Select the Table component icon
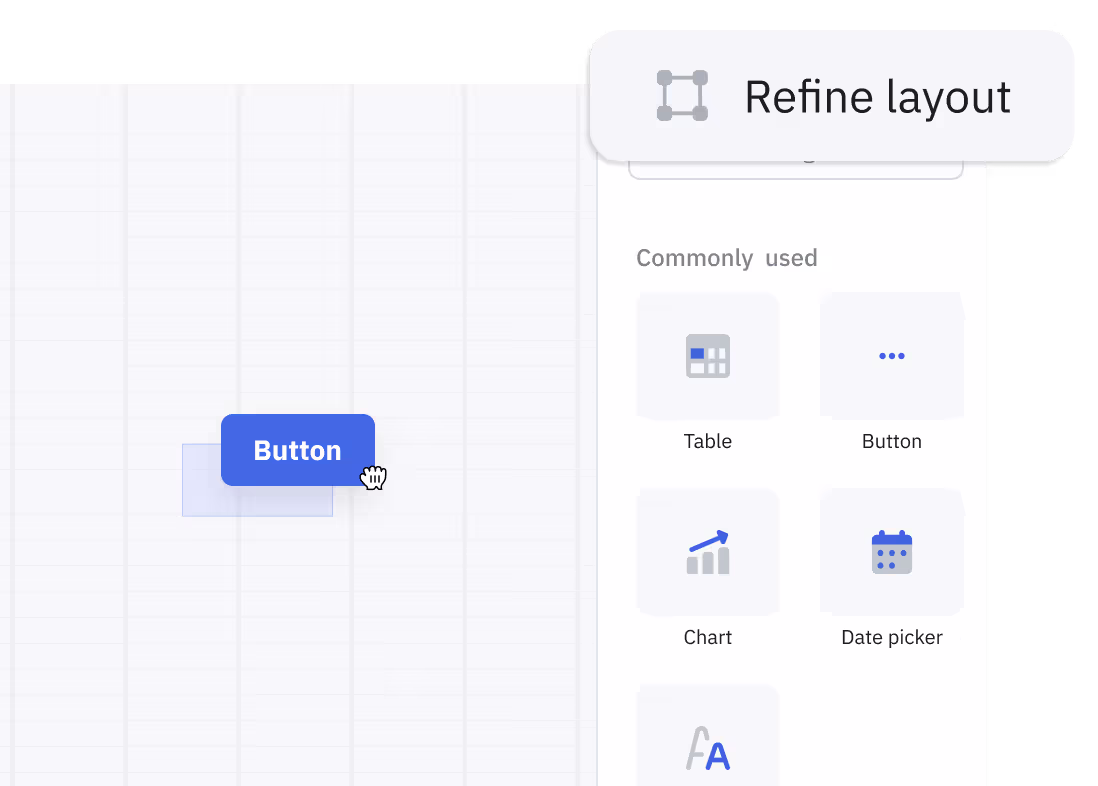This screenshot has height=786, width=1098. coord(708,355)
